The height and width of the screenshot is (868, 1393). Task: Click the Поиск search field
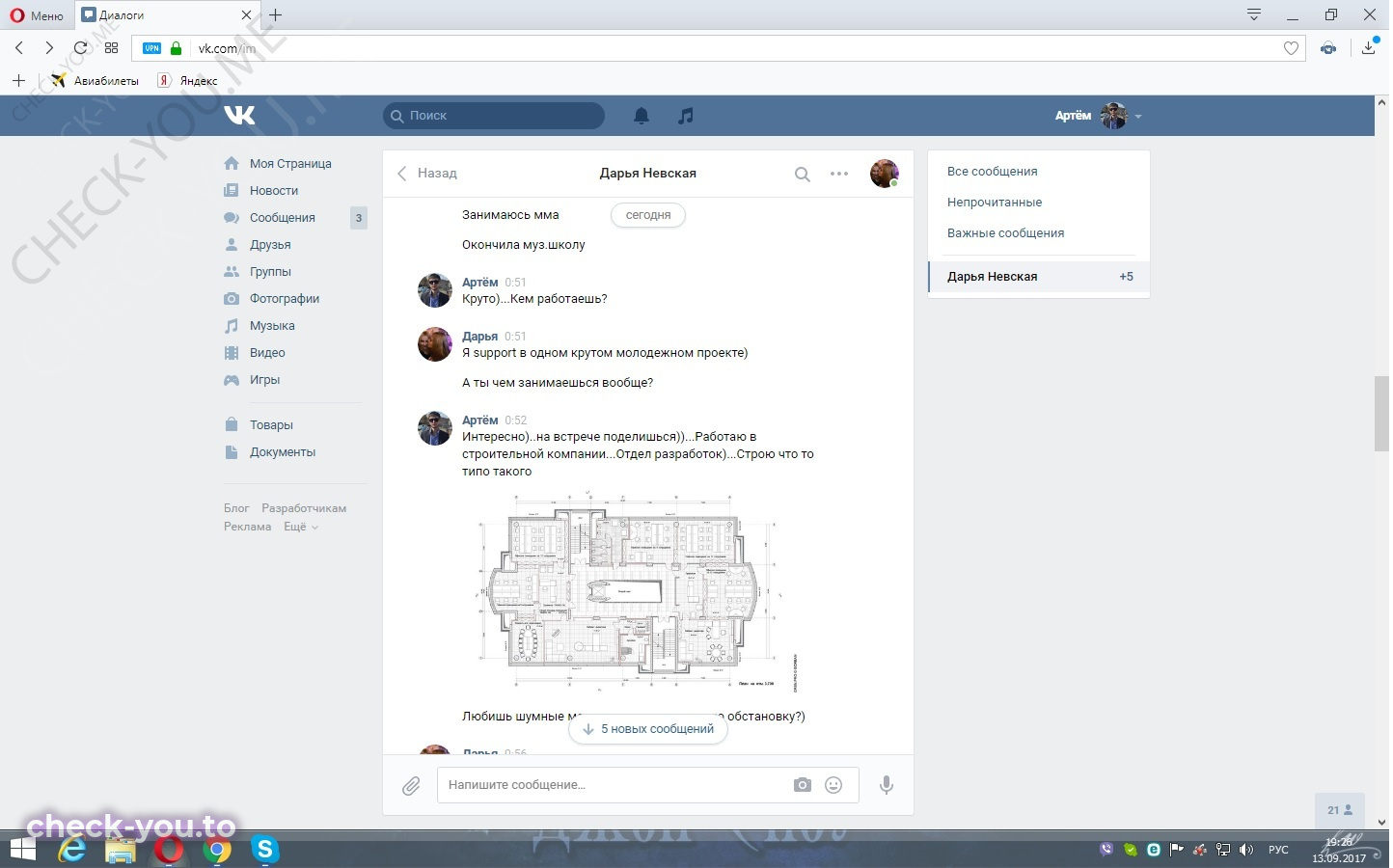494,116
